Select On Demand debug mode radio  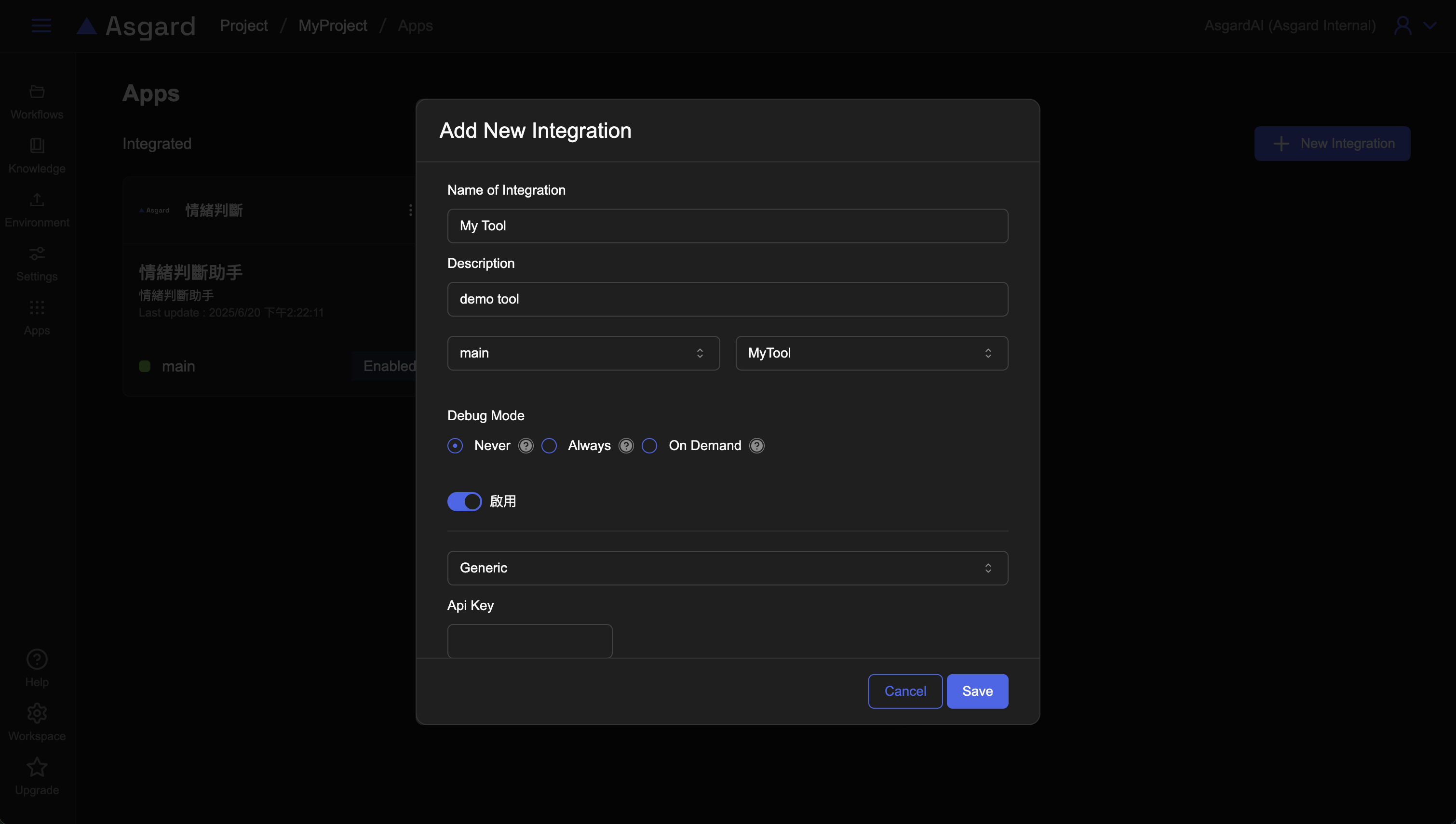pos(649,446)
